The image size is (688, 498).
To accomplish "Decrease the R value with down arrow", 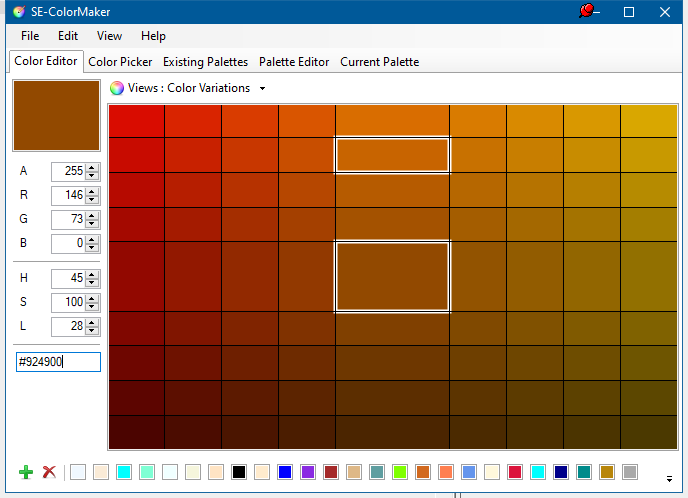I will (92, 200).
